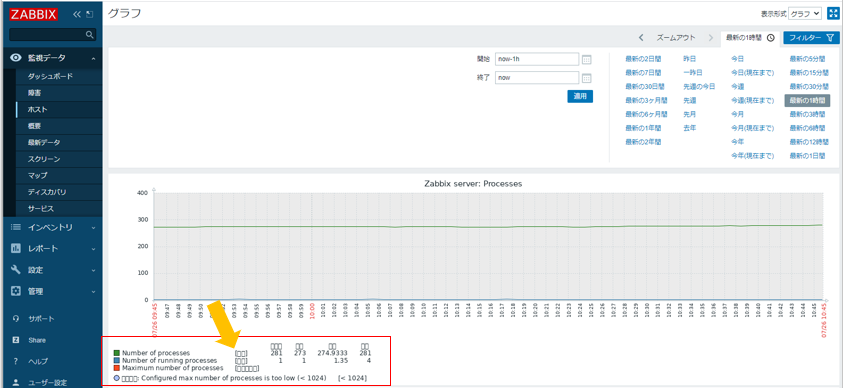
Task: Select 最新の1年間 time range
Action: click(643, 128)
